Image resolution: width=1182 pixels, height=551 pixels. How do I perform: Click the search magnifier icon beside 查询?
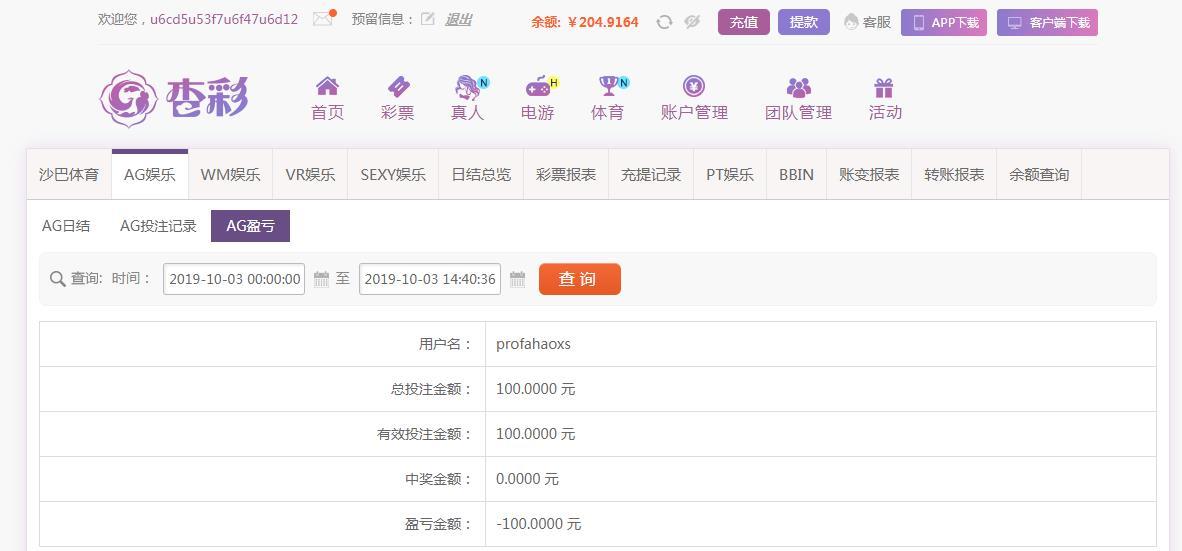pos(57,279)
